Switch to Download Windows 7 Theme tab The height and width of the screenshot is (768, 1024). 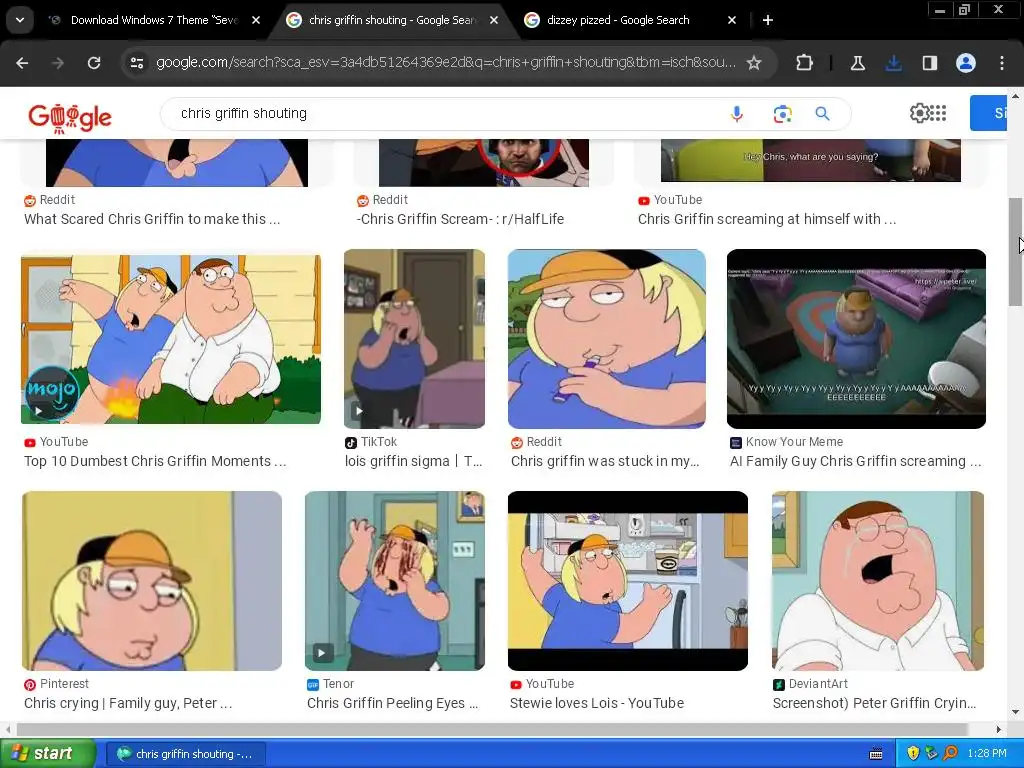click(x=154, y=20)
